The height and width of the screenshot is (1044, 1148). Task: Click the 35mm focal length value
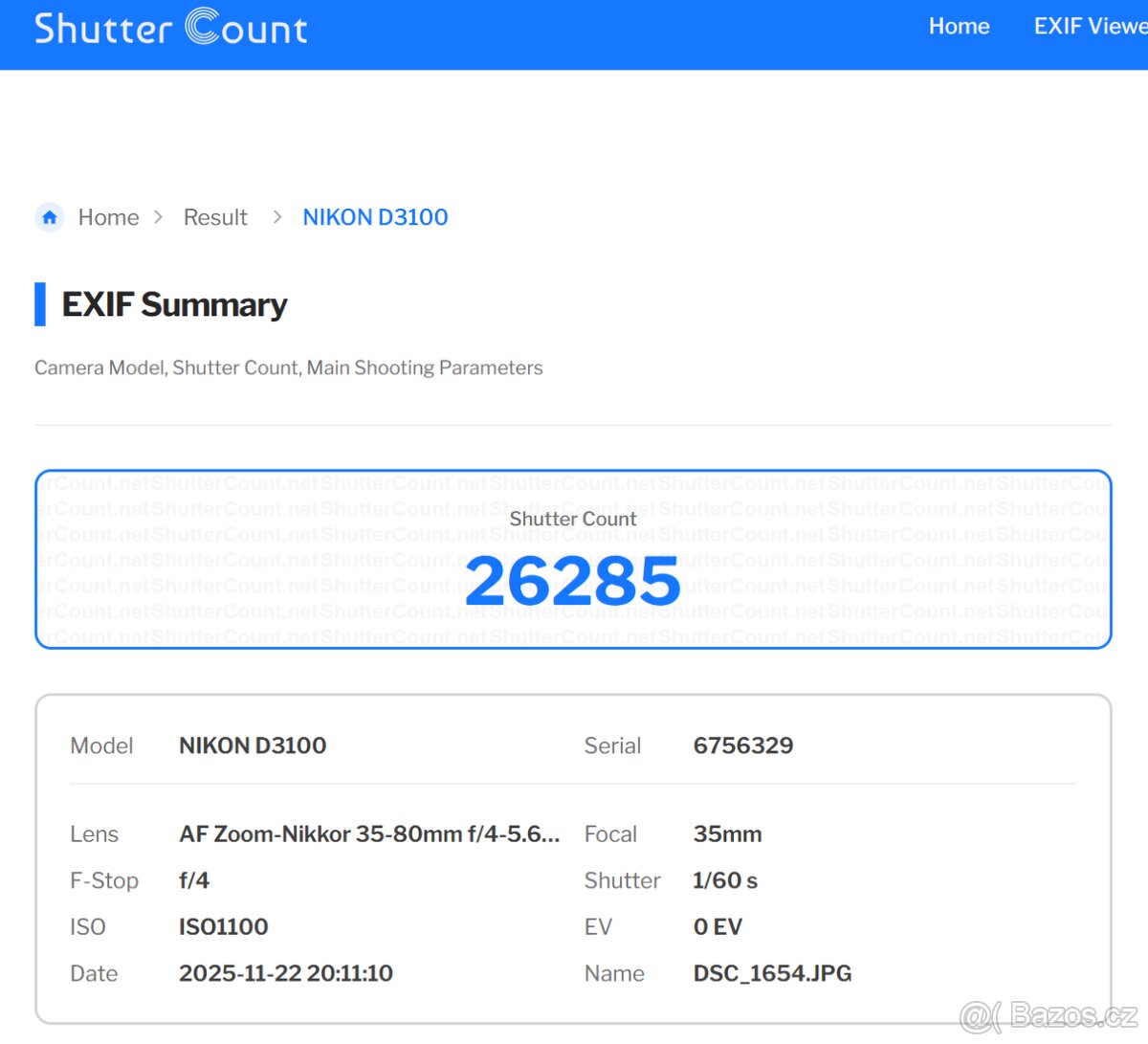coord(727,834)
